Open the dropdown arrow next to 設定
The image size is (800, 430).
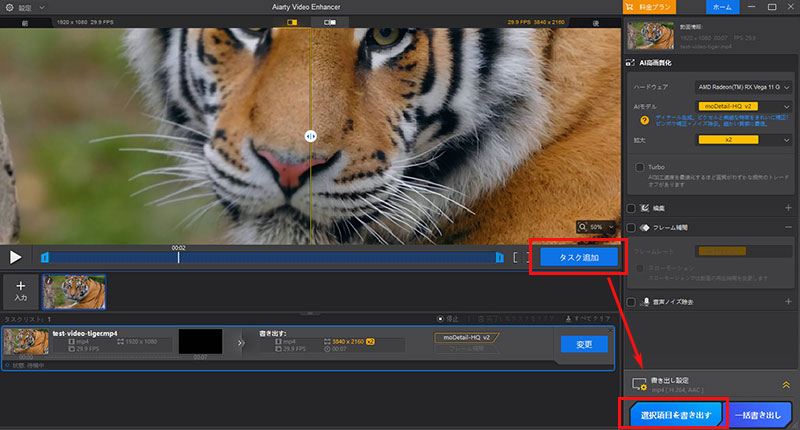42,8
